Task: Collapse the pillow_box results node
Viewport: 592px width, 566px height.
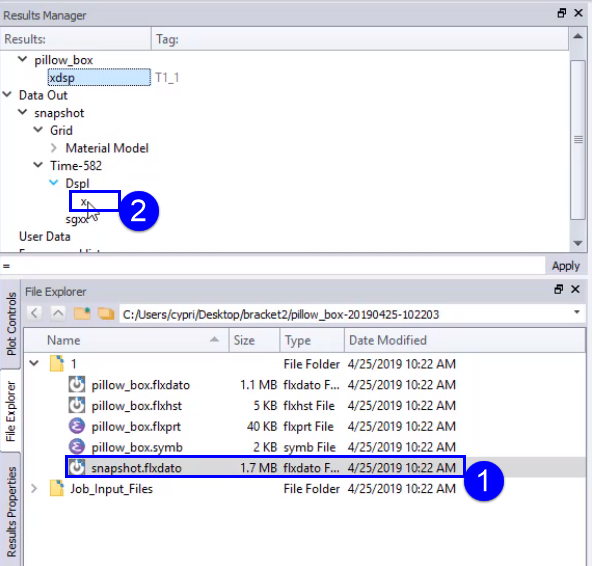Action: pyautogui.click(x=23, y=59)
